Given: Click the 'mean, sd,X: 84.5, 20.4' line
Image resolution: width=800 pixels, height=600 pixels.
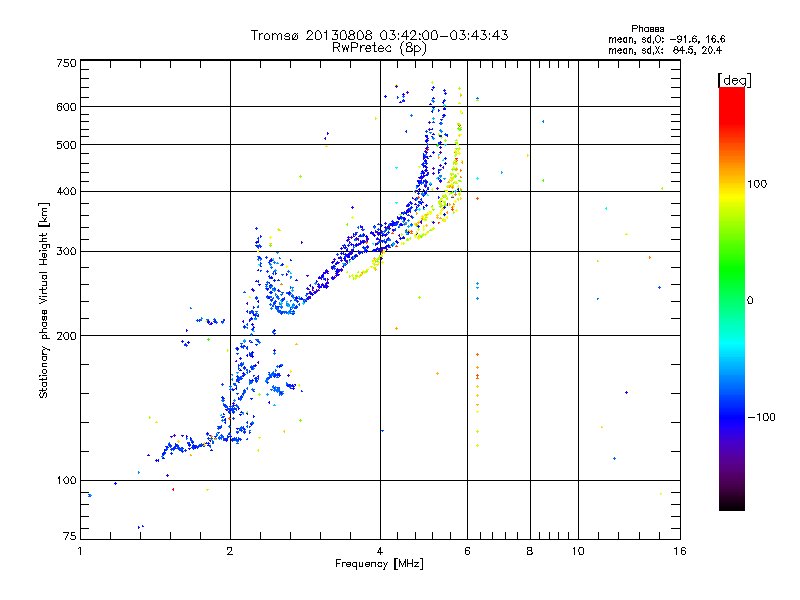Looking at the screenshot, I should pyautogui.click(x=665, y=50).
